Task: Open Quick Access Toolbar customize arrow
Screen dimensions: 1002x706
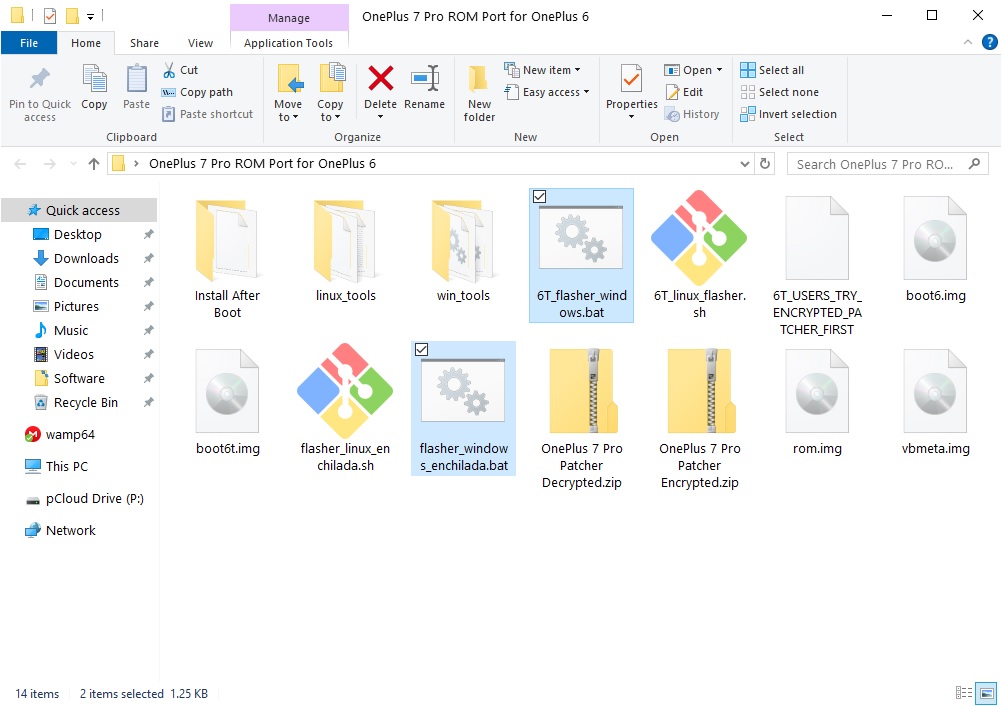Action: [x=91, y=16]
